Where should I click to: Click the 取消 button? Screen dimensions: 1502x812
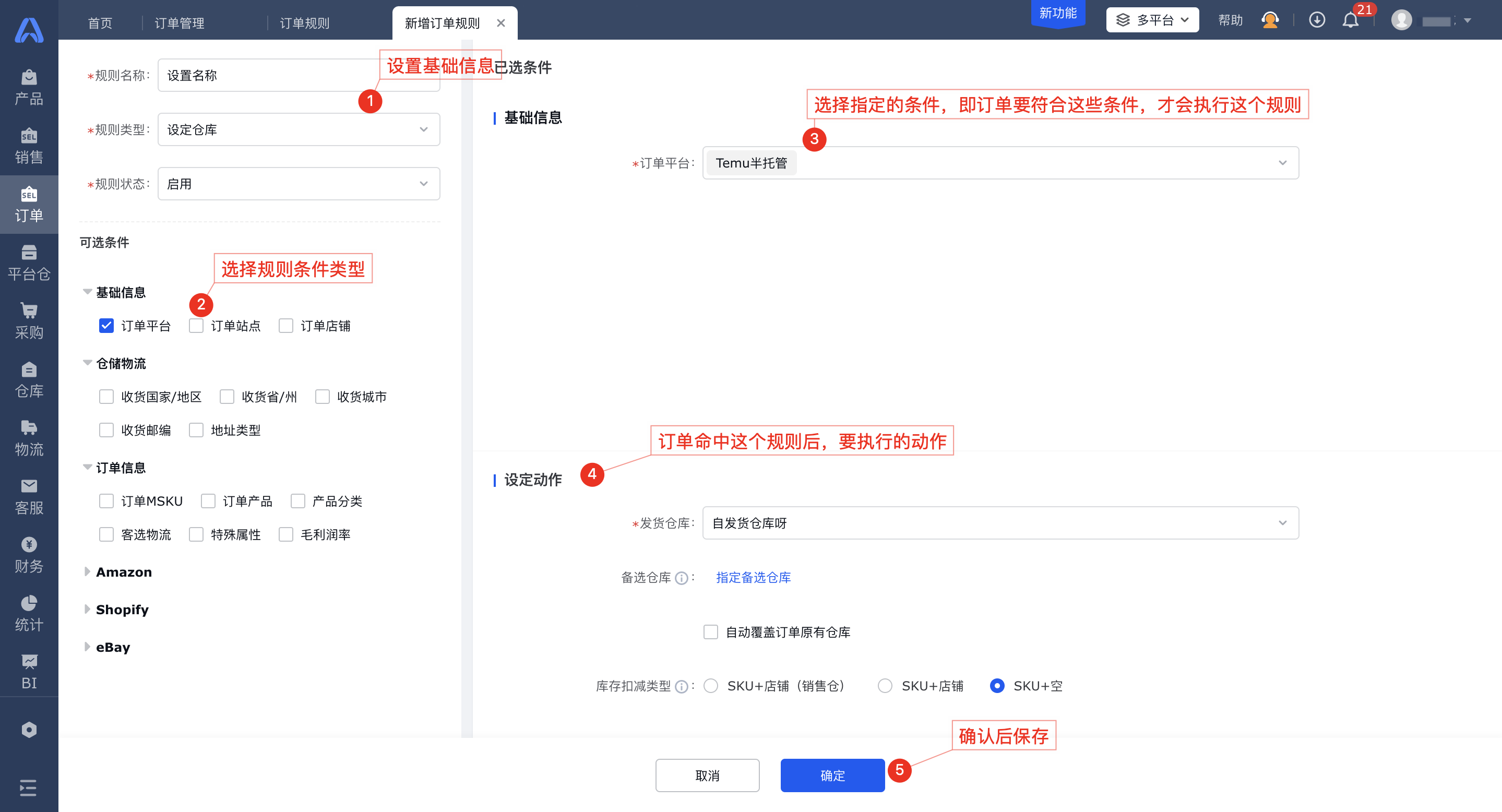(x=707, y=776)
